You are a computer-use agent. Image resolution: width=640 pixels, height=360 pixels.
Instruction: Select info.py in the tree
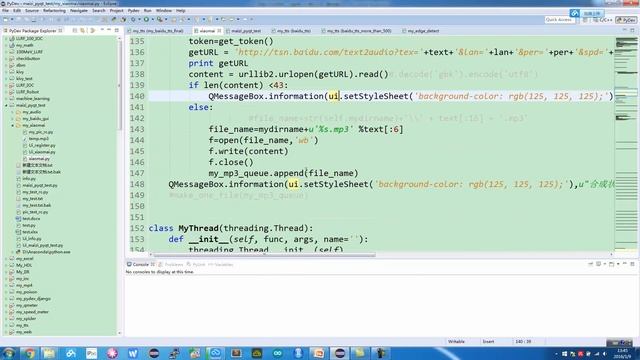[x=29, y=179]
